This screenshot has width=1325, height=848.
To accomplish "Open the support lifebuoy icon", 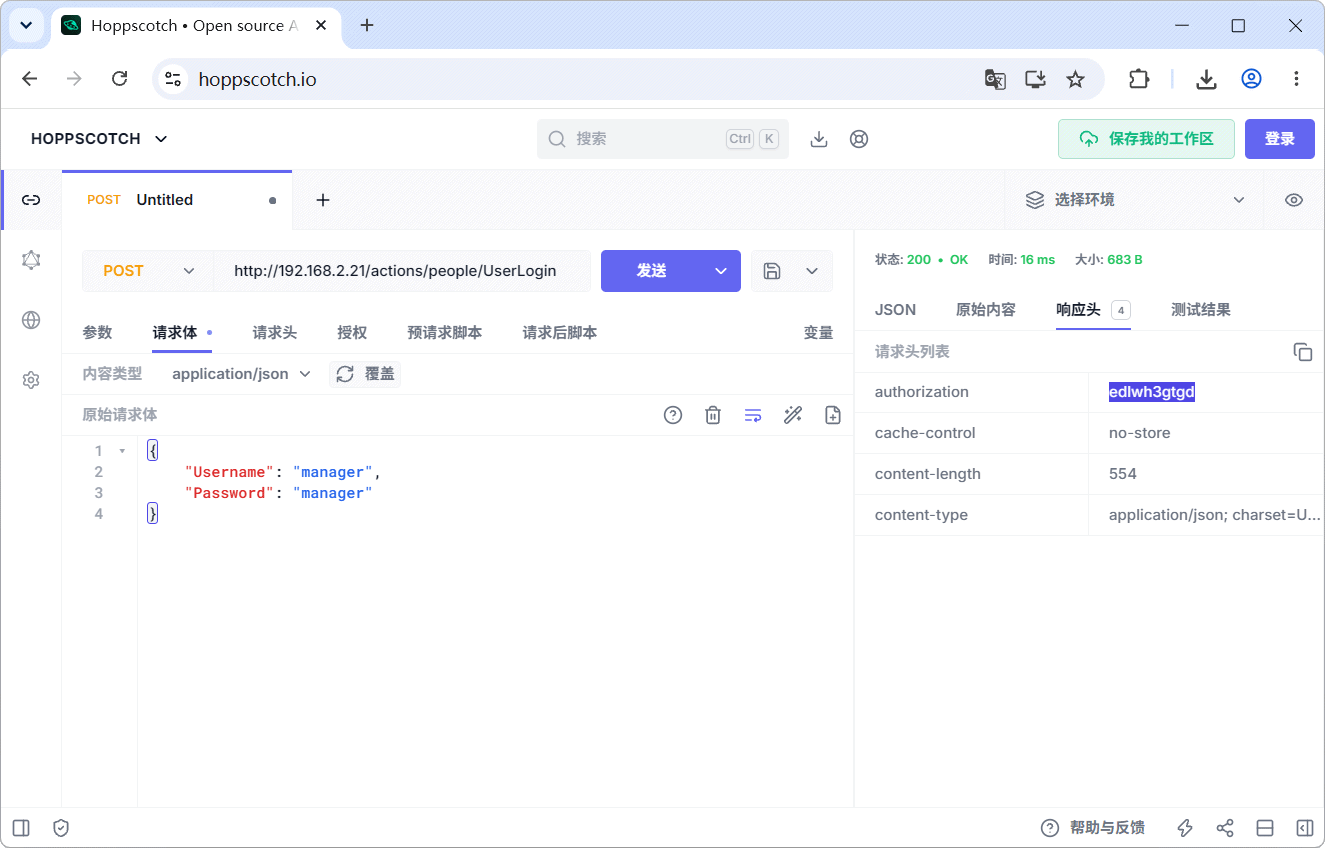I will tap(859, 139).
